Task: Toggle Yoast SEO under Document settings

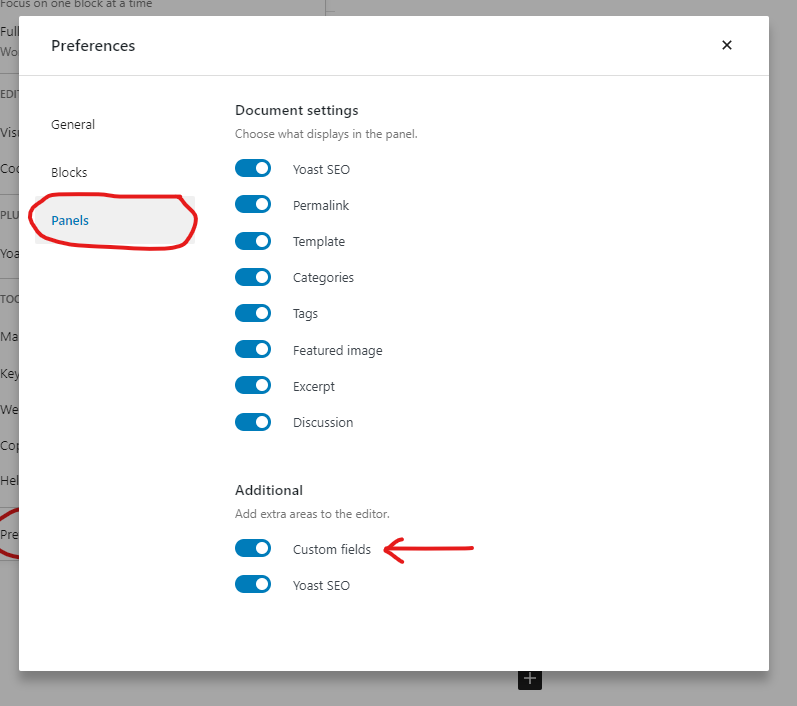Action: [x=253, y=169]
